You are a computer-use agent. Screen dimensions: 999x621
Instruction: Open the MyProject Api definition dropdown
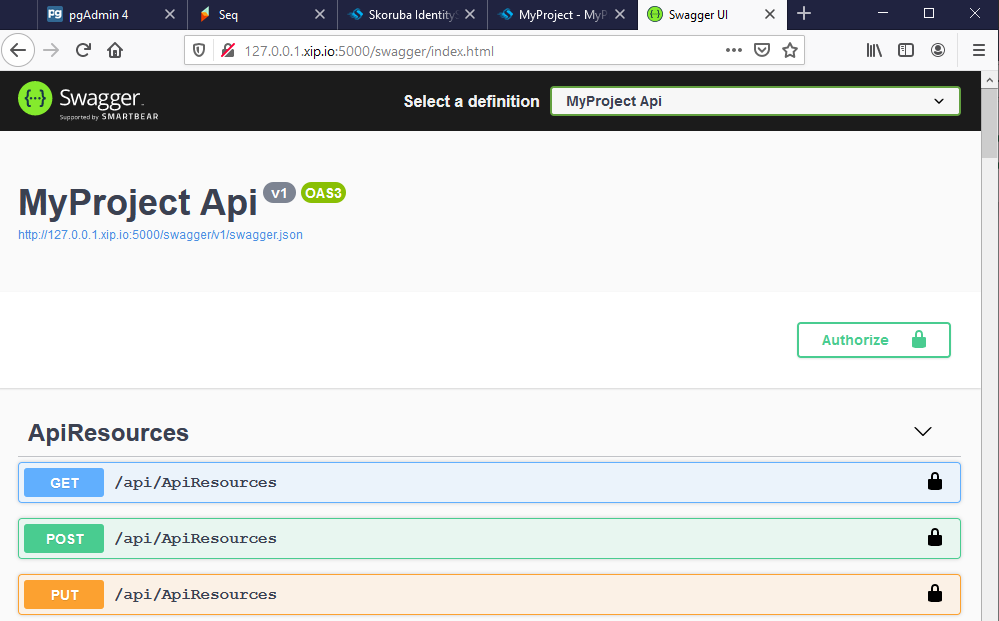[x=755, y=101]
